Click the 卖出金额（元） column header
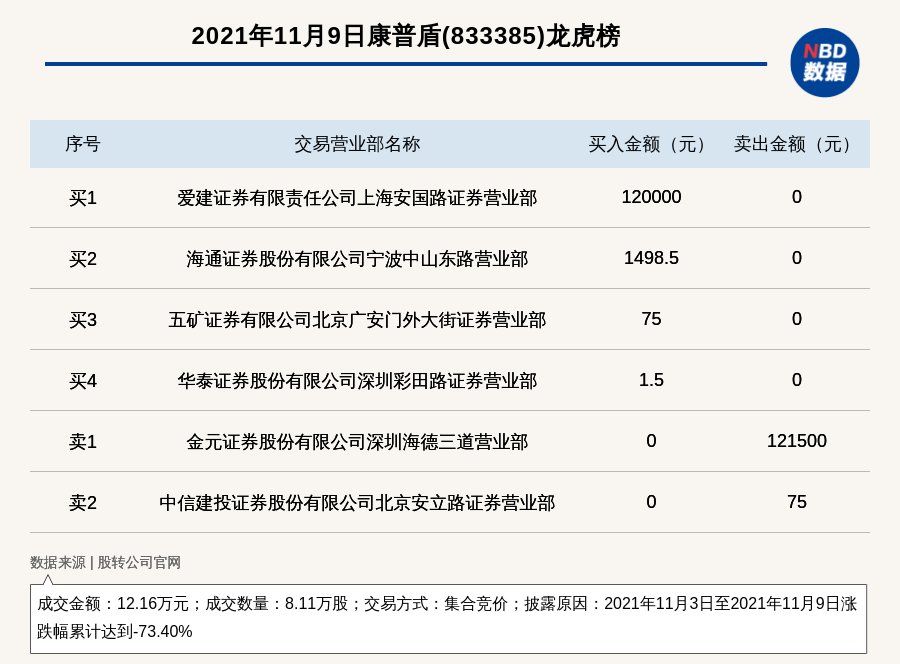This screenshot has height=664, width=900. [797, 144]
